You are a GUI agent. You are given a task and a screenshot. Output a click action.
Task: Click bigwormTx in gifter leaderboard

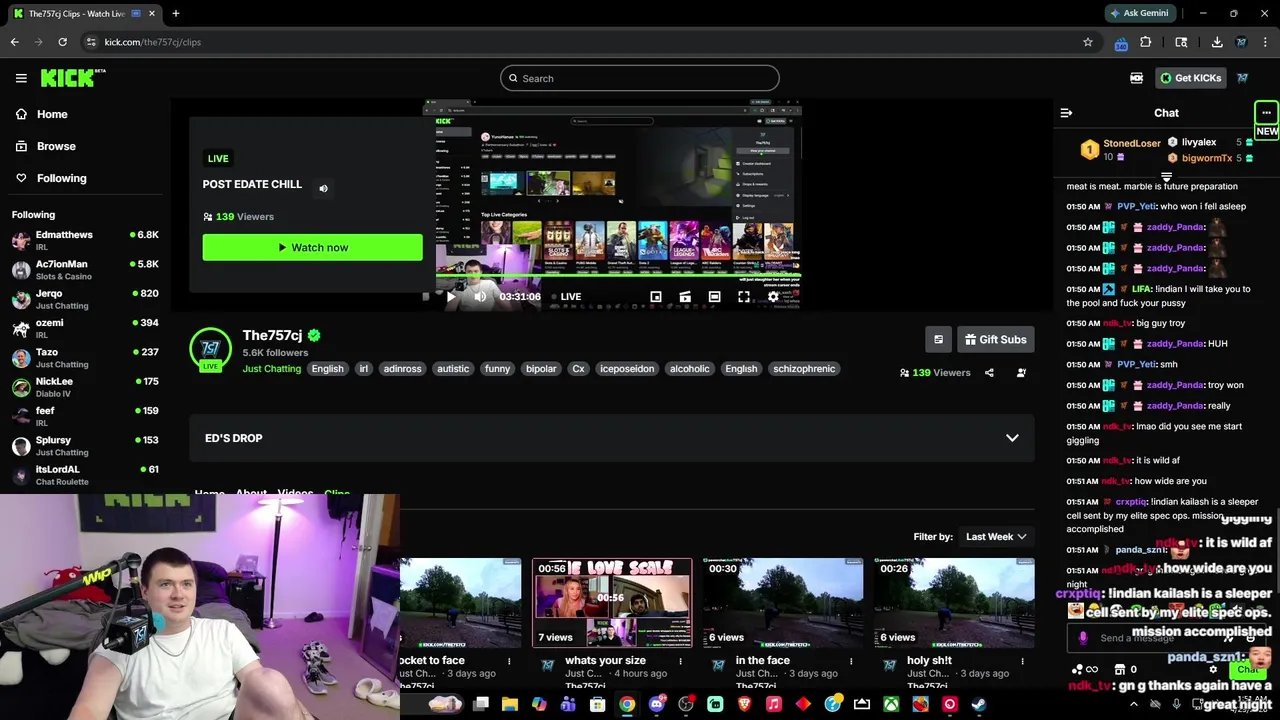(1207, 158)
